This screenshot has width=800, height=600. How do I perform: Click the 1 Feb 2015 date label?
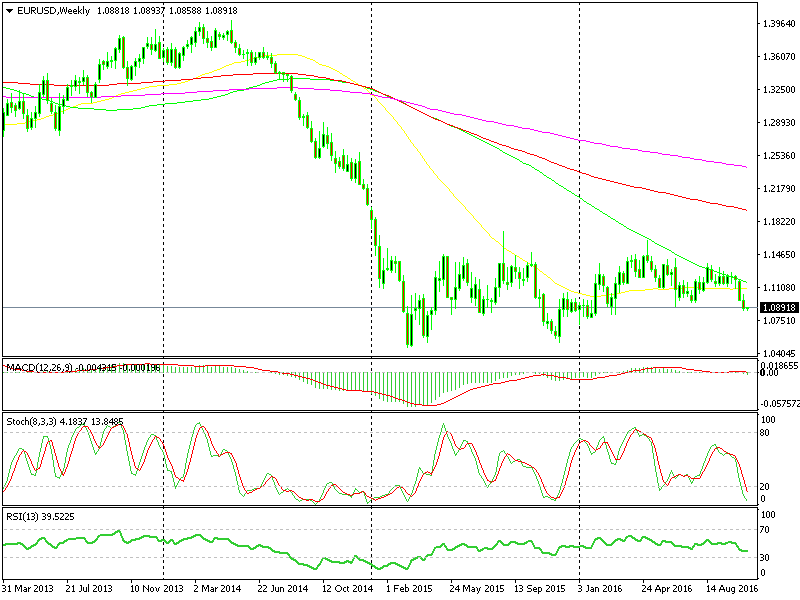(x=409, y=588)
